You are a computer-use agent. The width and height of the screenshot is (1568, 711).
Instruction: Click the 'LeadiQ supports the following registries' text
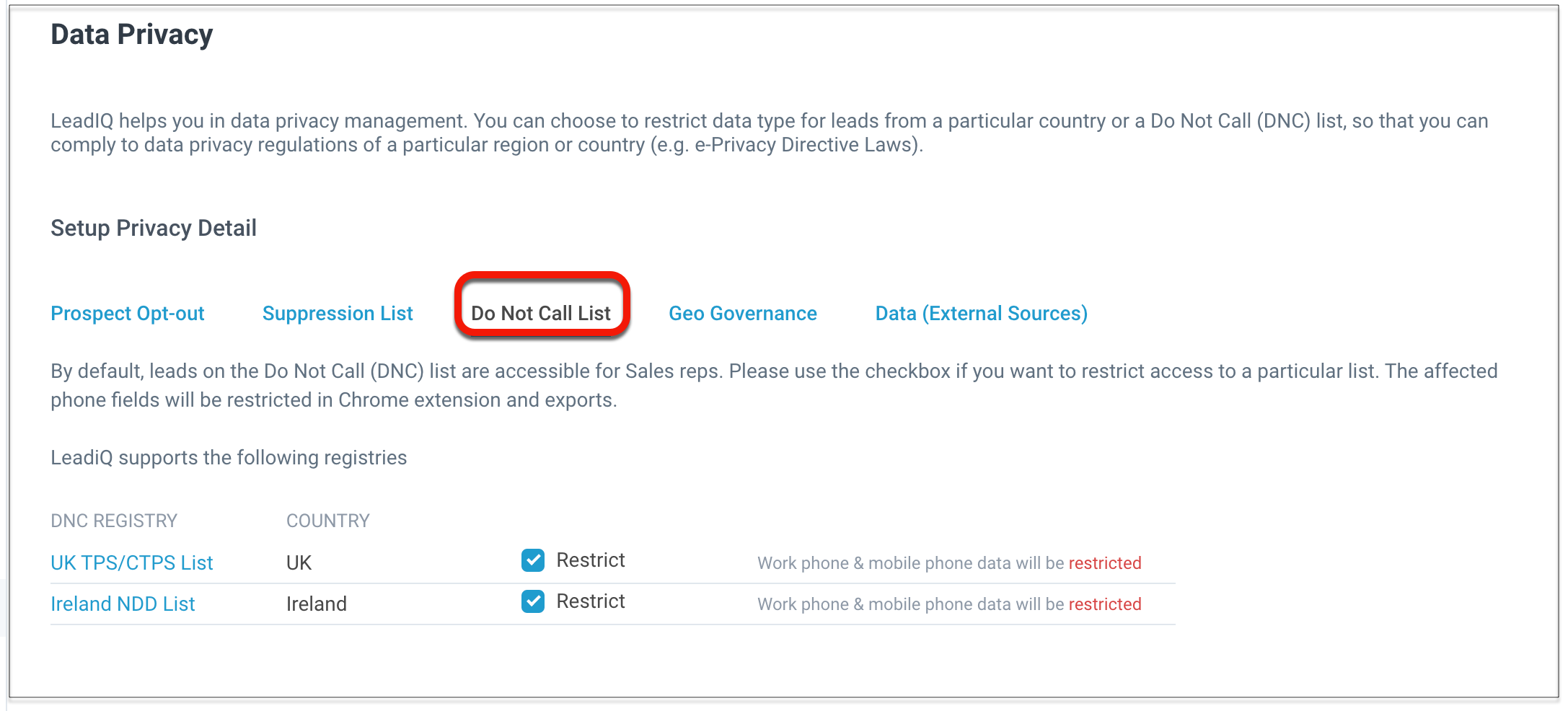229,458
